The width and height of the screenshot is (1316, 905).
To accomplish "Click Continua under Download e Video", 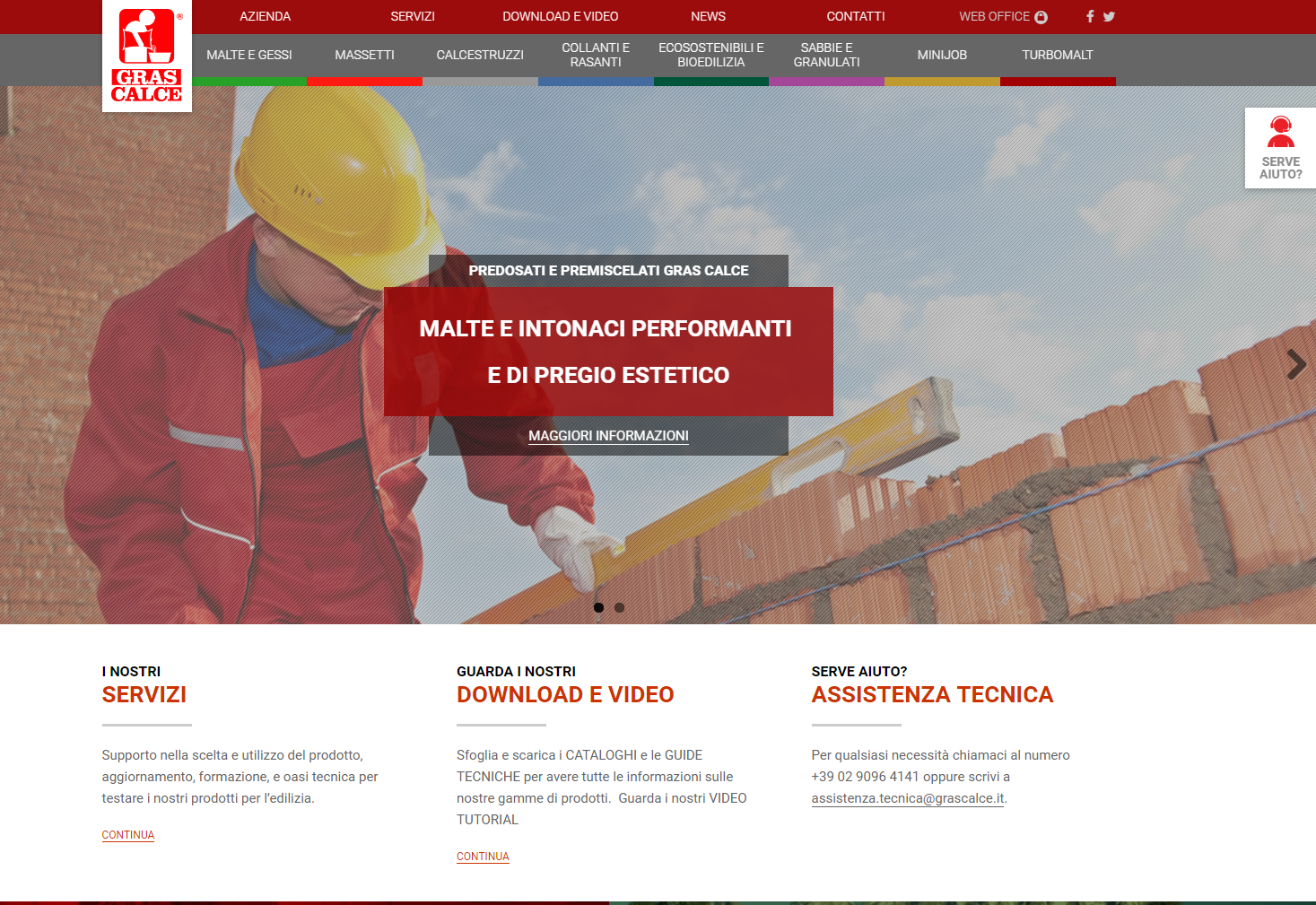I will click(x=483, y=857).
